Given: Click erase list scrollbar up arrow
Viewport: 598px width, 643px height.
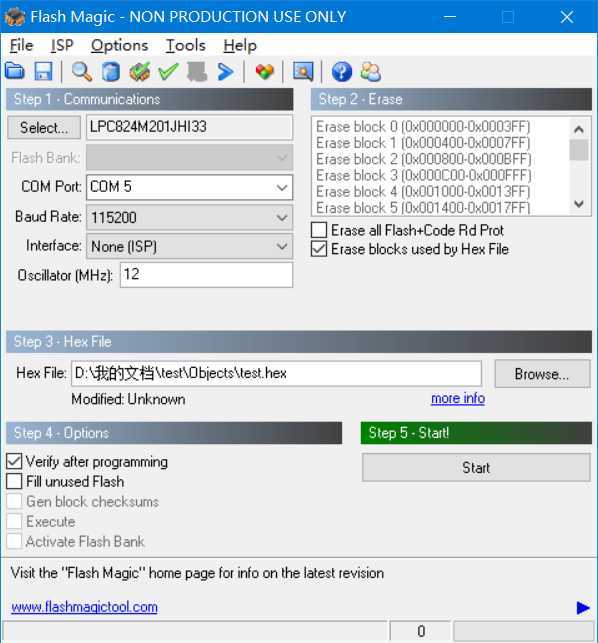Looking at the screenshot, I should (x=579, y=130).
